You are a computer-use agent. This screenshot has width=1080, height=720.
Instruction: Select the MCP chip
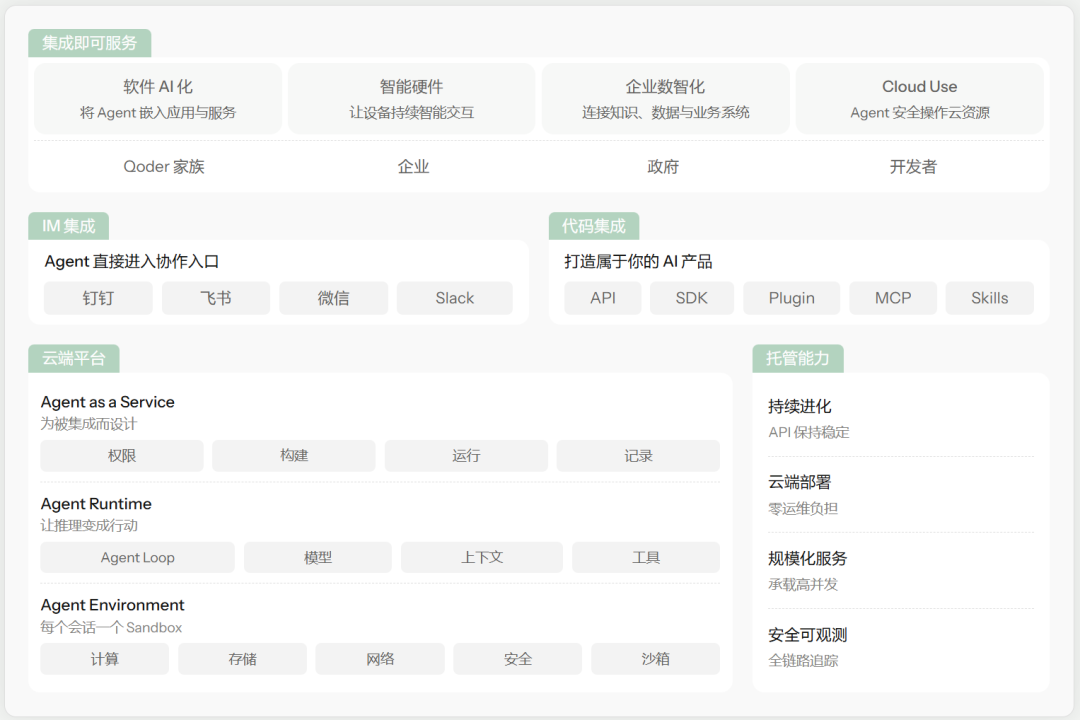click(x=893, y=298)
